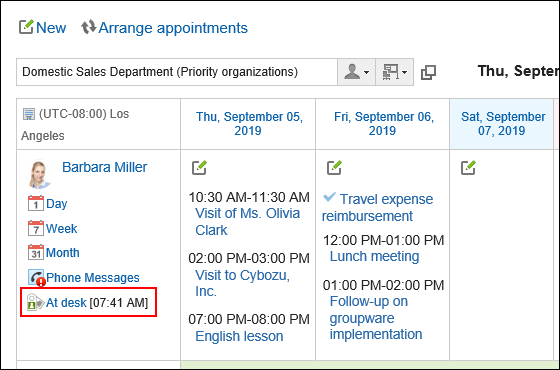560x370 pixels.
Task: Open the New link
Action: (x=51, y=28)
